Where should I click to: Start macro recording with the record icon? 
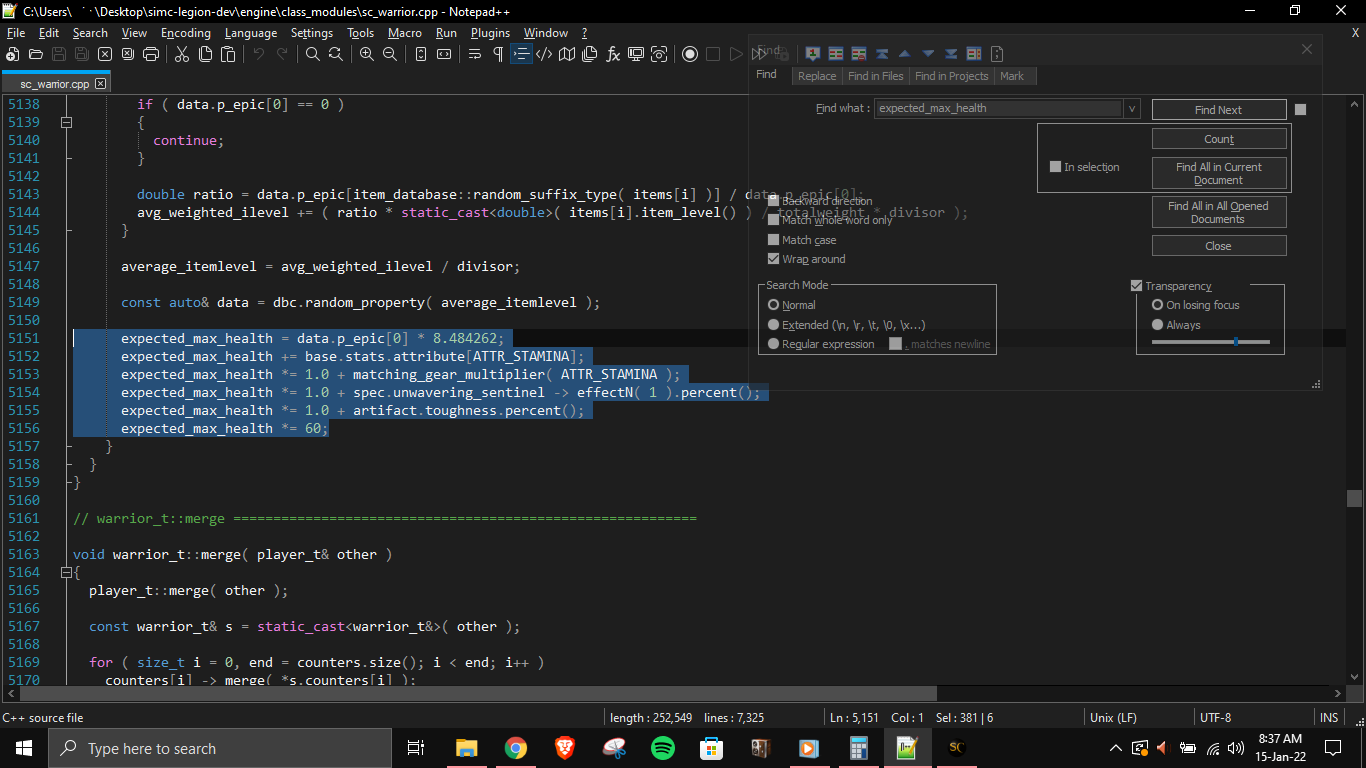point(690,54)
